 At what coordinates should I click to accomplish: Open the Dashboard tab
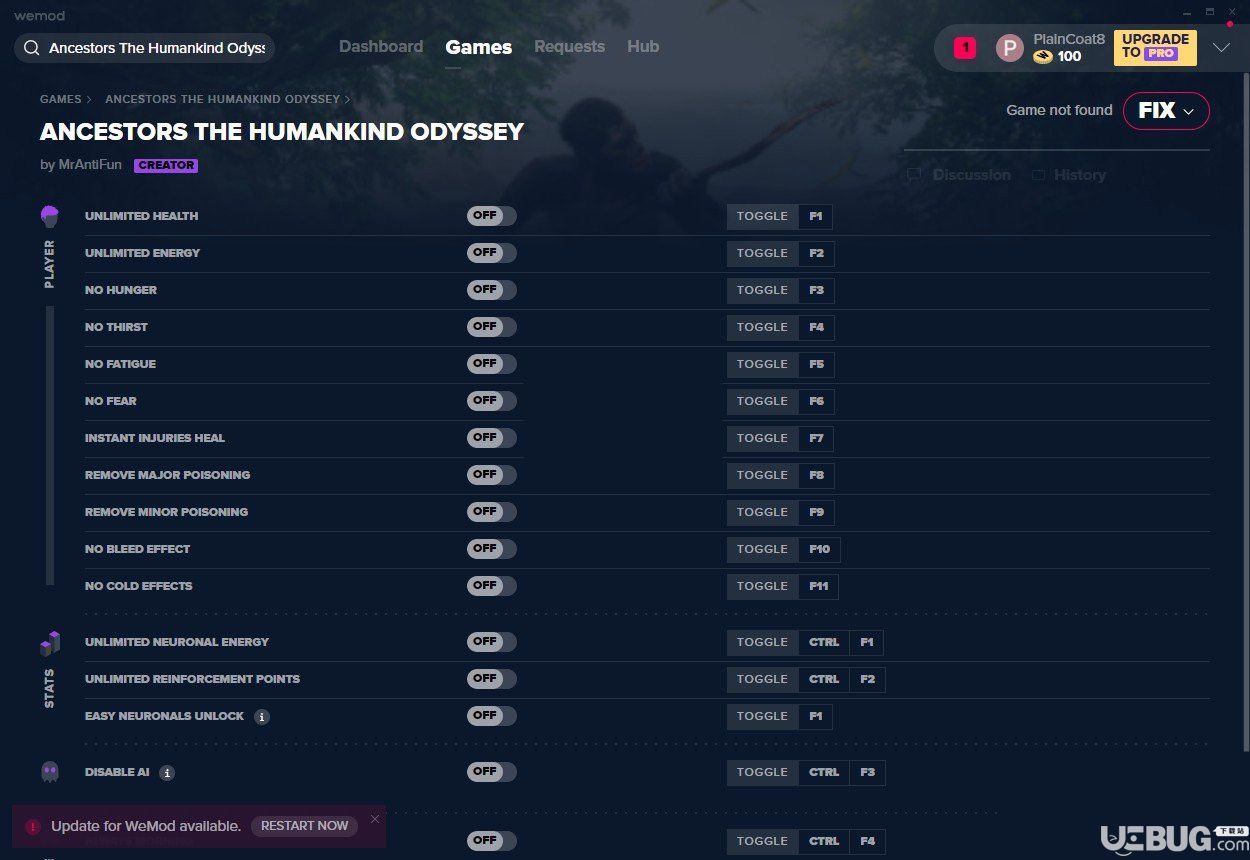381,47
